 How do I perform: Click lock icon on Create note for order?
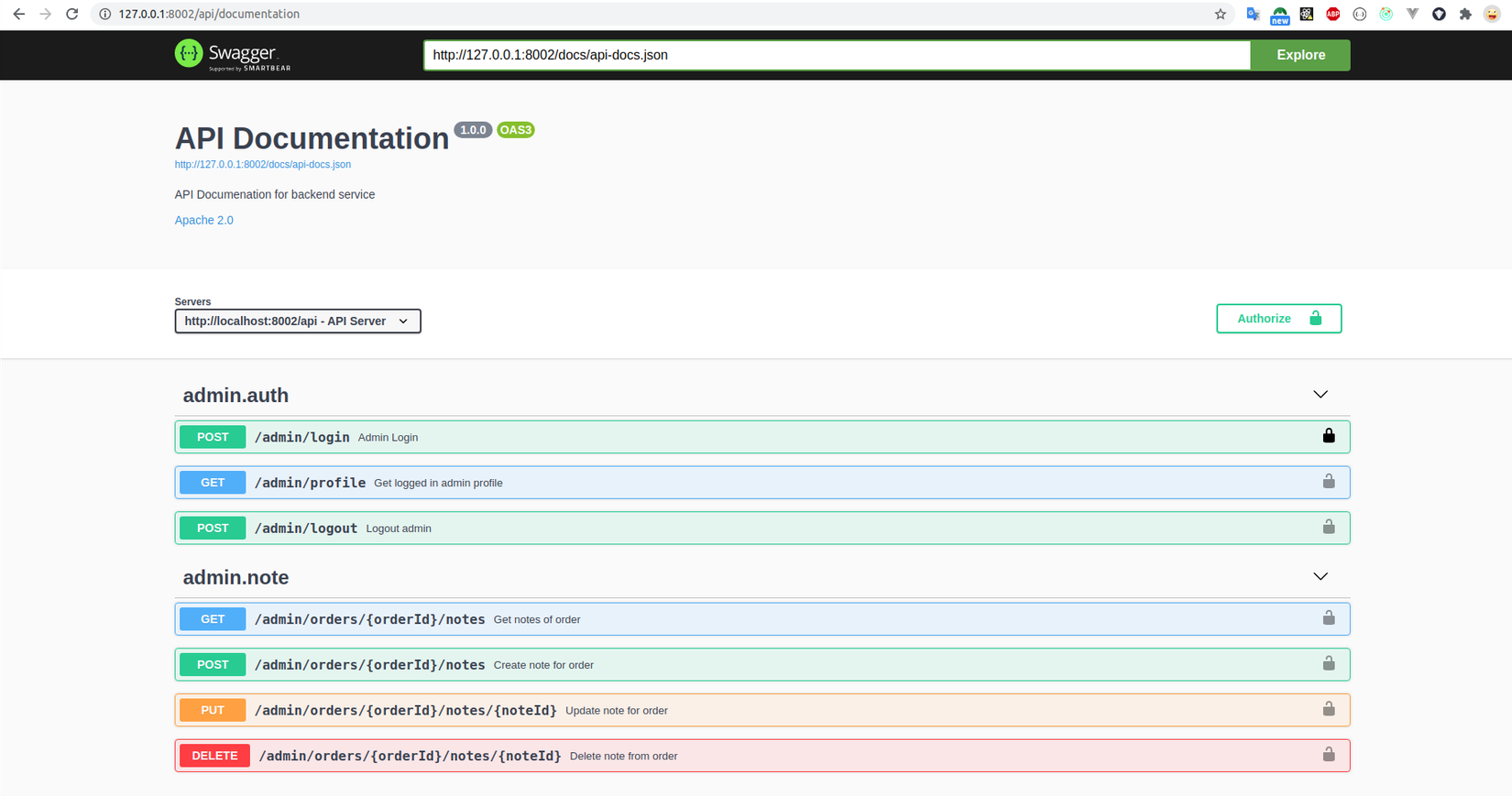point(1329,664)
